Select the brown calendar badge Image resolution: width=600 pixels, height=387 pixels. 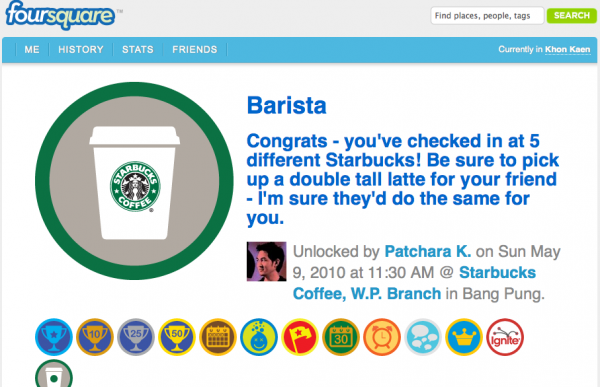click(218, 337)
